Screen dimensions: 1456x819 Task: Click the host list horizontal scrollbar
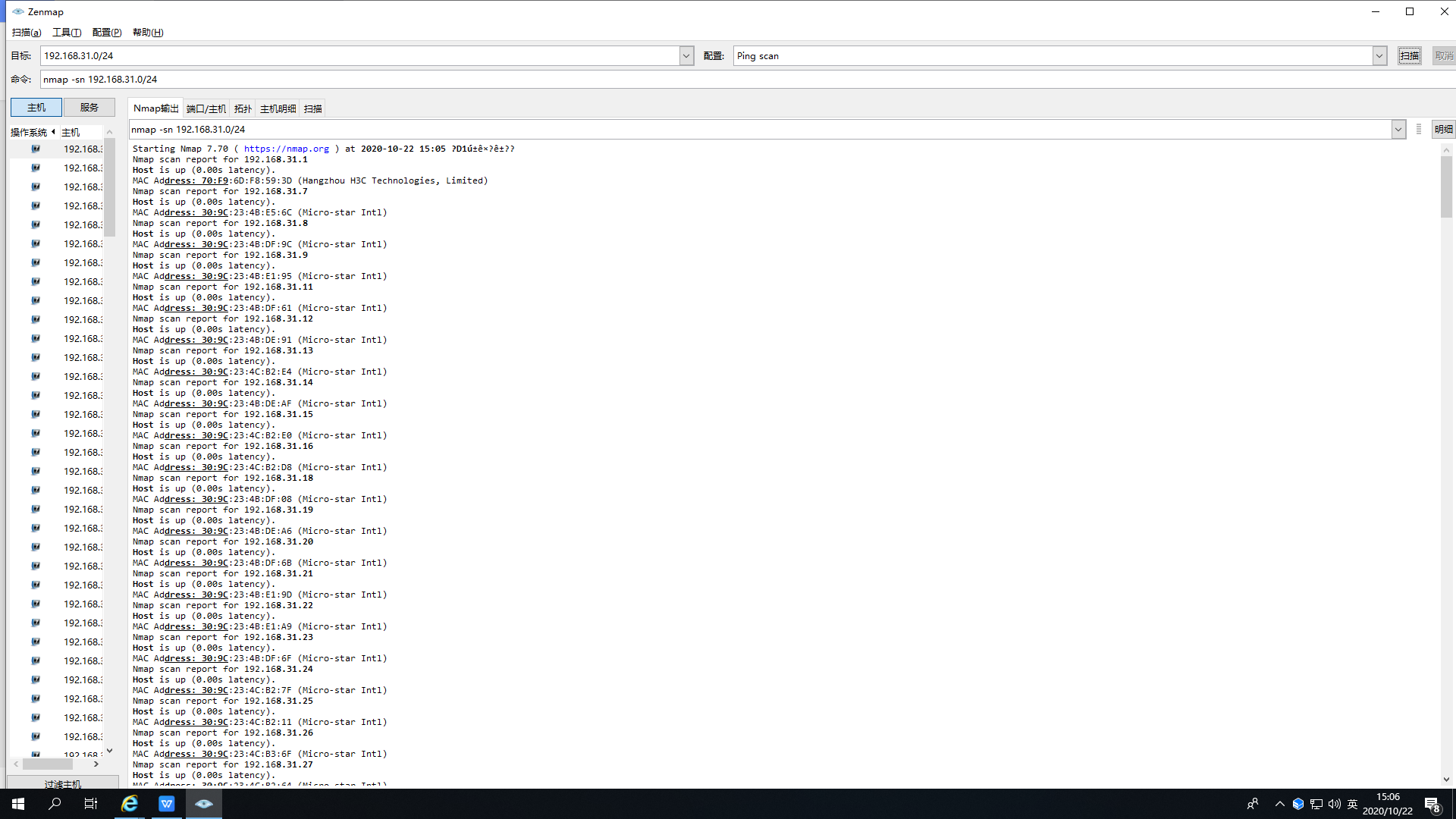pyautogui.click(x=48, y=764)
